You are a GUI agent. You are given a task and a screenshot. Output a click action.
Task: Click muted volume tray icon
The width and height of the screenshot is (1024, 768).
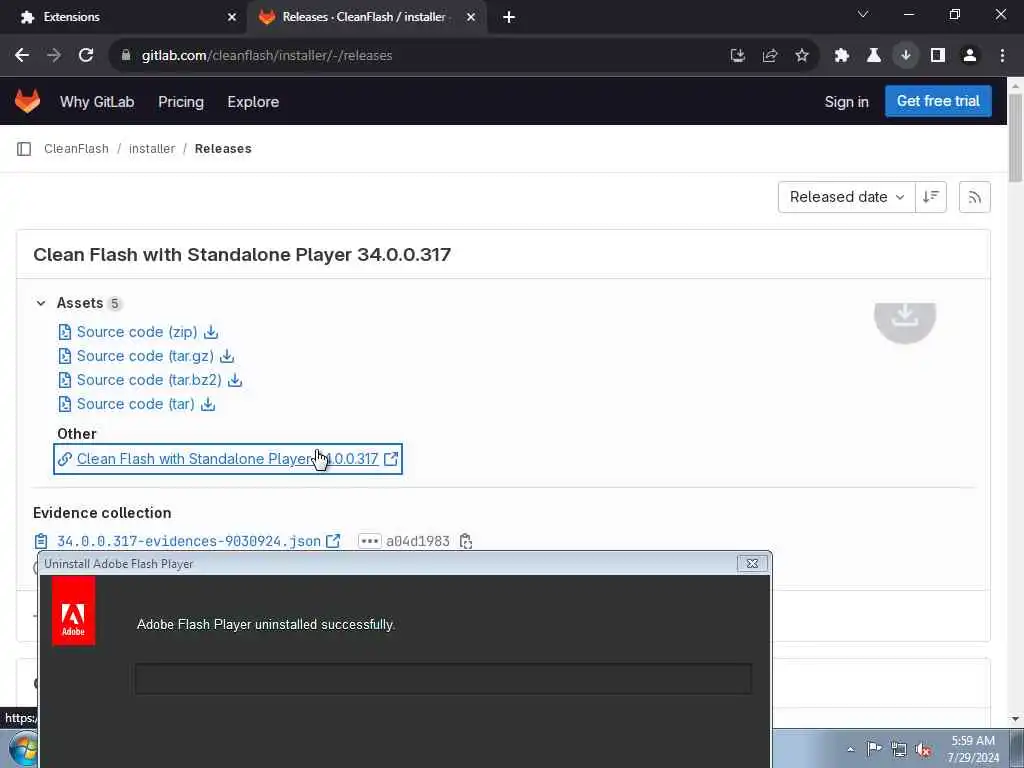pos(923,749)
